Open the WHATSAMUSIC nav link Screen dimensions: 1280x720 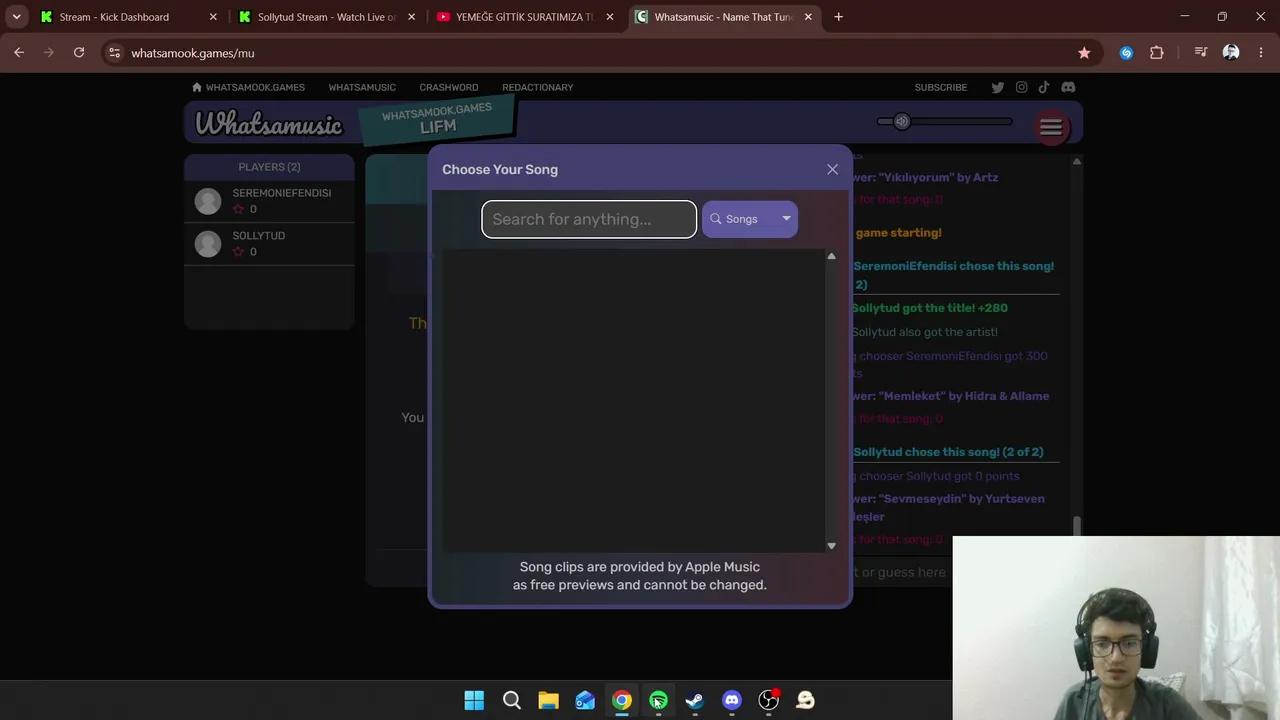point(362,87)
